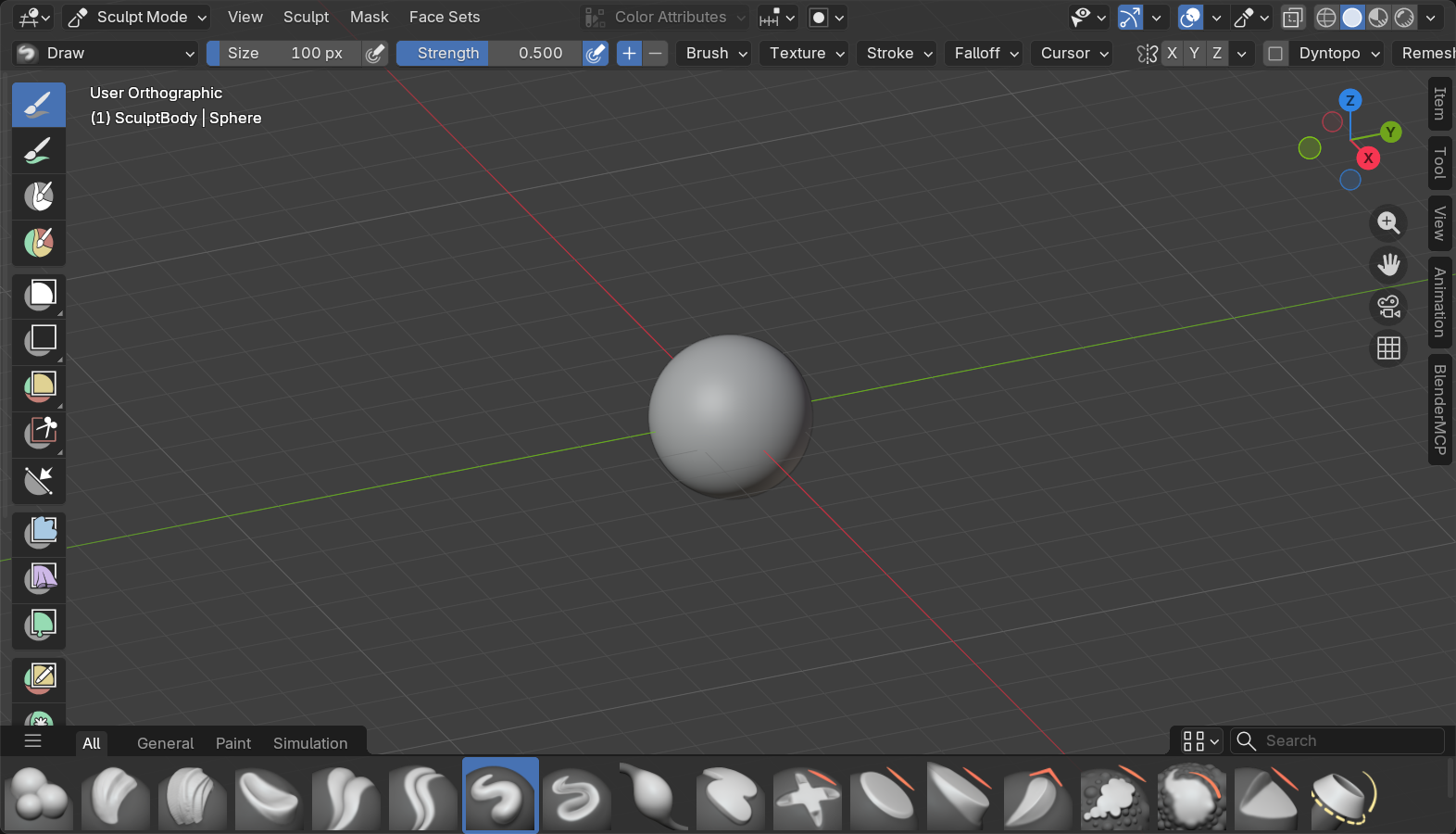Viewport: 1456px width, 834px height.
Task: Expand the Cursor settings popover
Action: pyautogui.click(x=1073, y=54)
